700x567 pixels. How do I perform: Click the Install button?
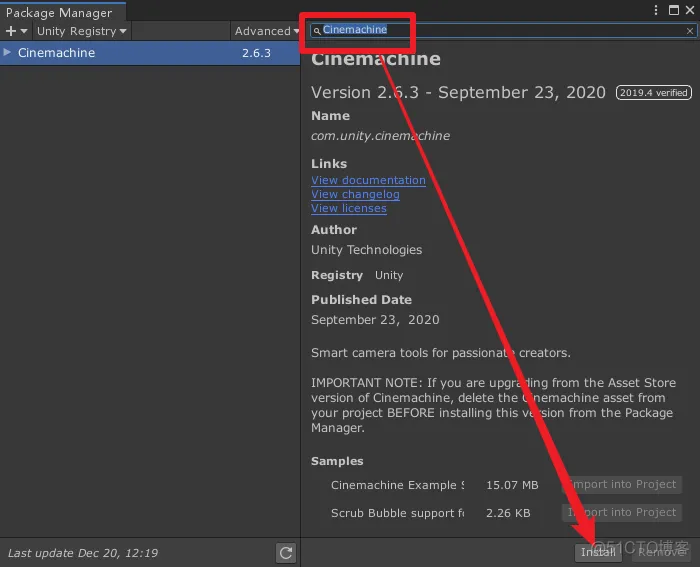pyautogui.click(x=598, y=552)
